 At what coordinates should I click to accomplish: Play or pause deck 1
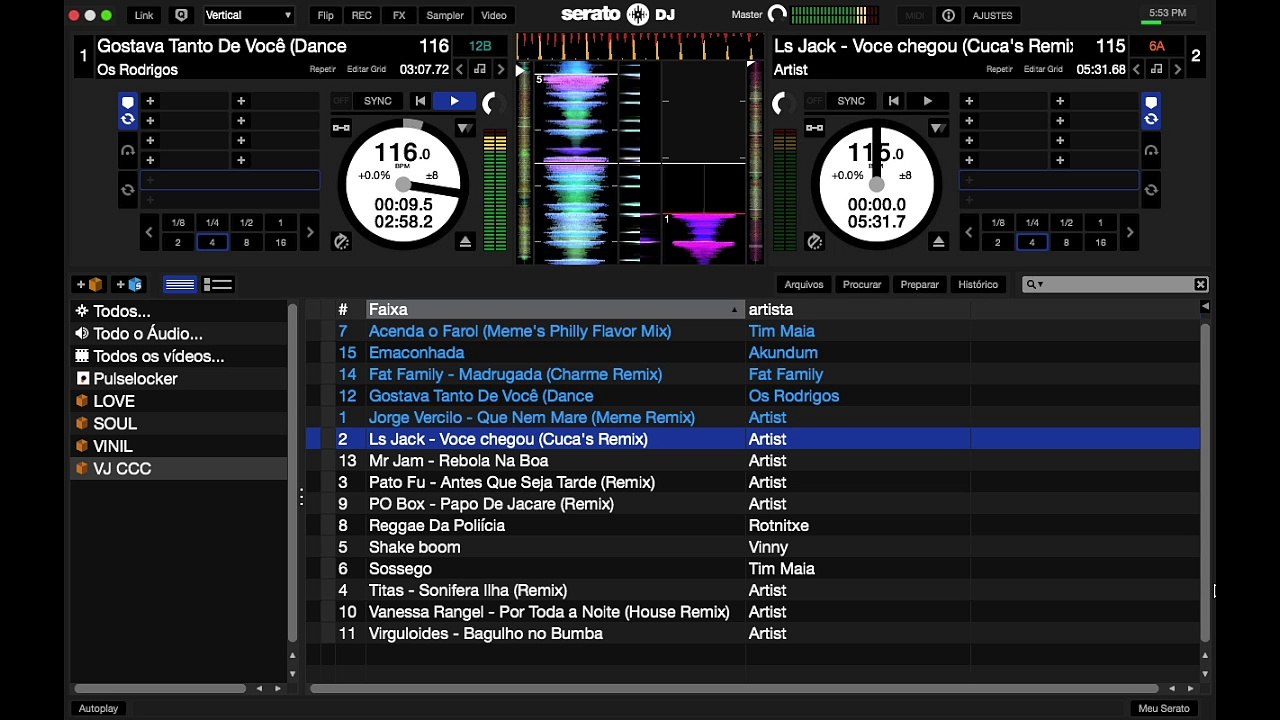click(x=455, y=101)
